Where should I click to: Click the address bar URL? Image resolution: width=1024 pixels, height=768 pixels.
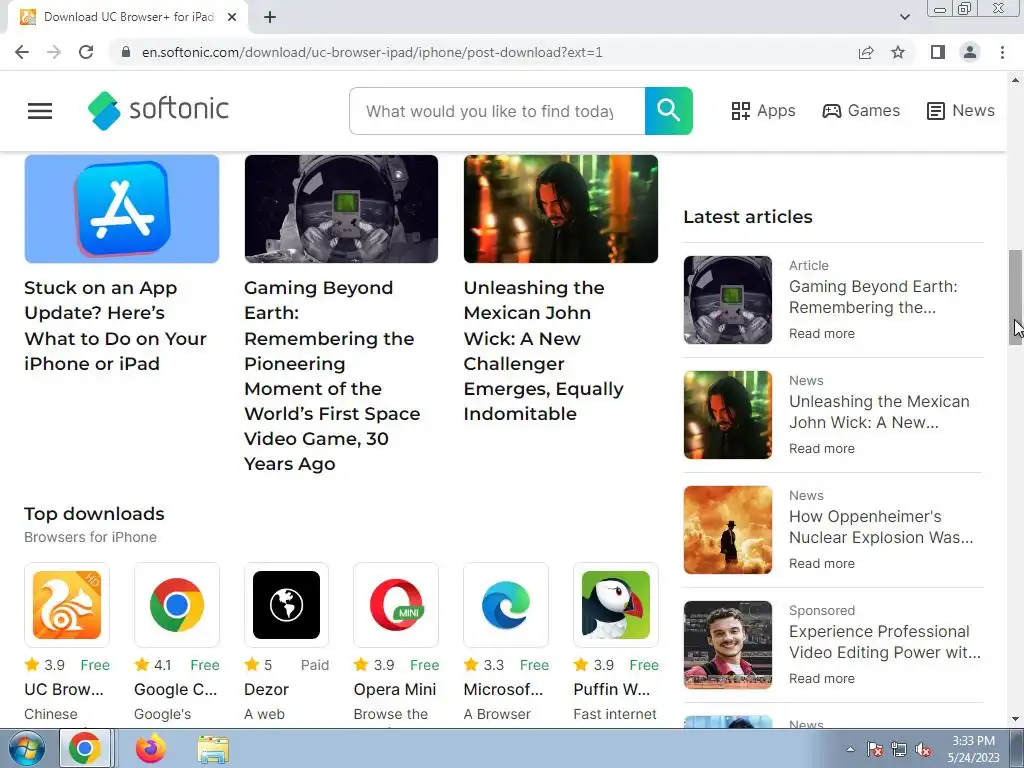coord(372,52)
